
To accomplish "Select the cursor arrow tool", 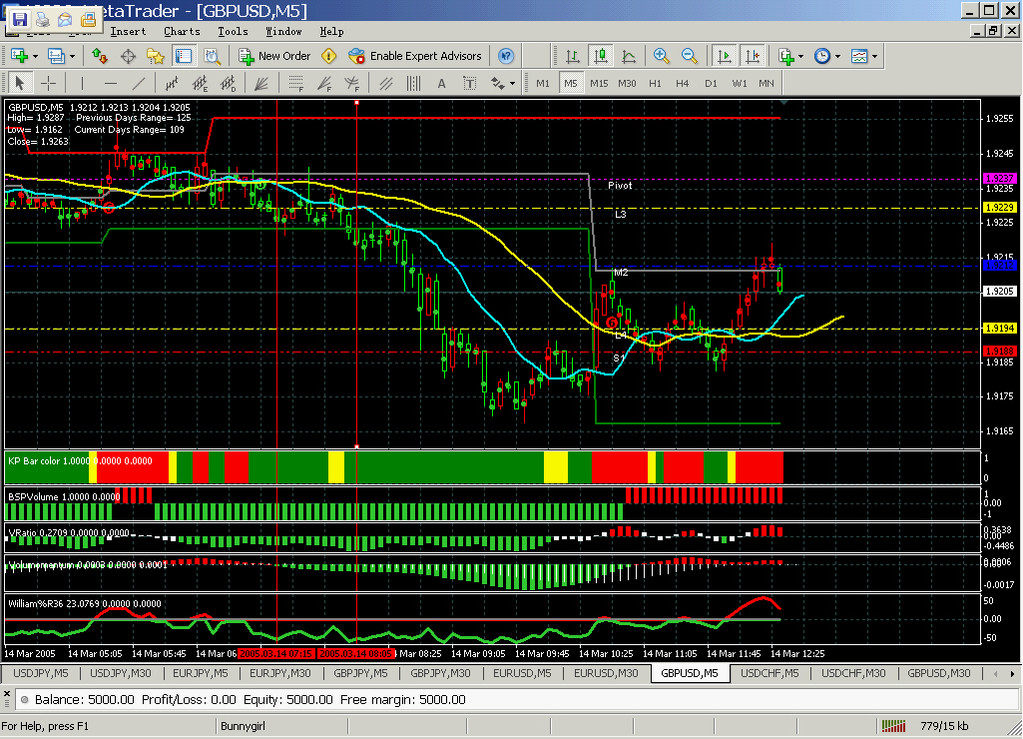I will tap(19, 83).
